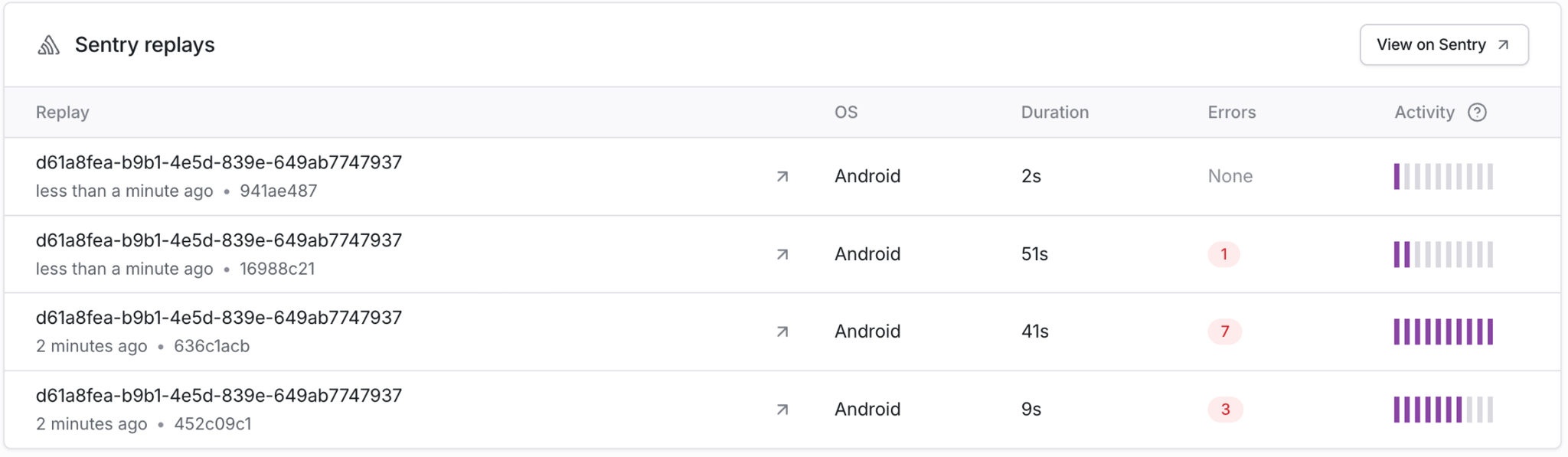1568x457 pixels.
Task: Click activity bar of the 9s replay
Action: coord(1443,410)
